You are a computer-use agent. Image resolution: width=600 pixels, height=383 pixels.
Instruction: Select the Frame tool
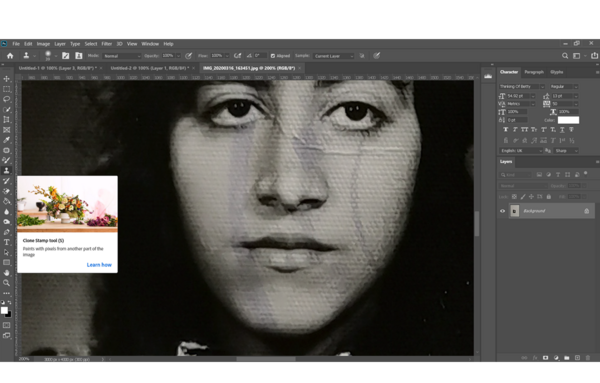[x=7, y=130]
